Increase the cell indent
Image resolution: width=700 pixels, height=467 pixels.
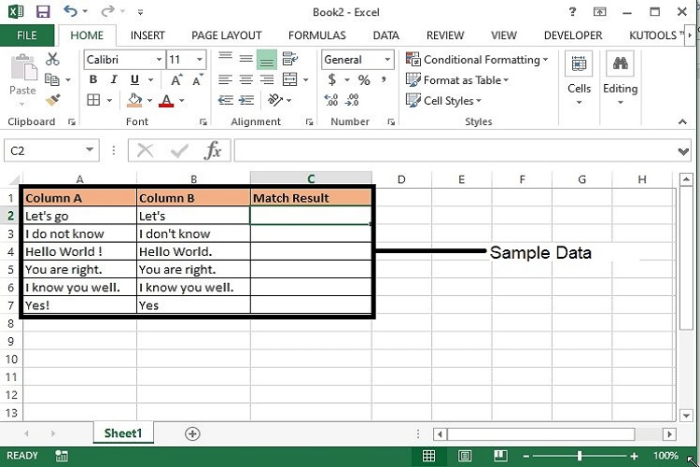[x=246, y=100]
